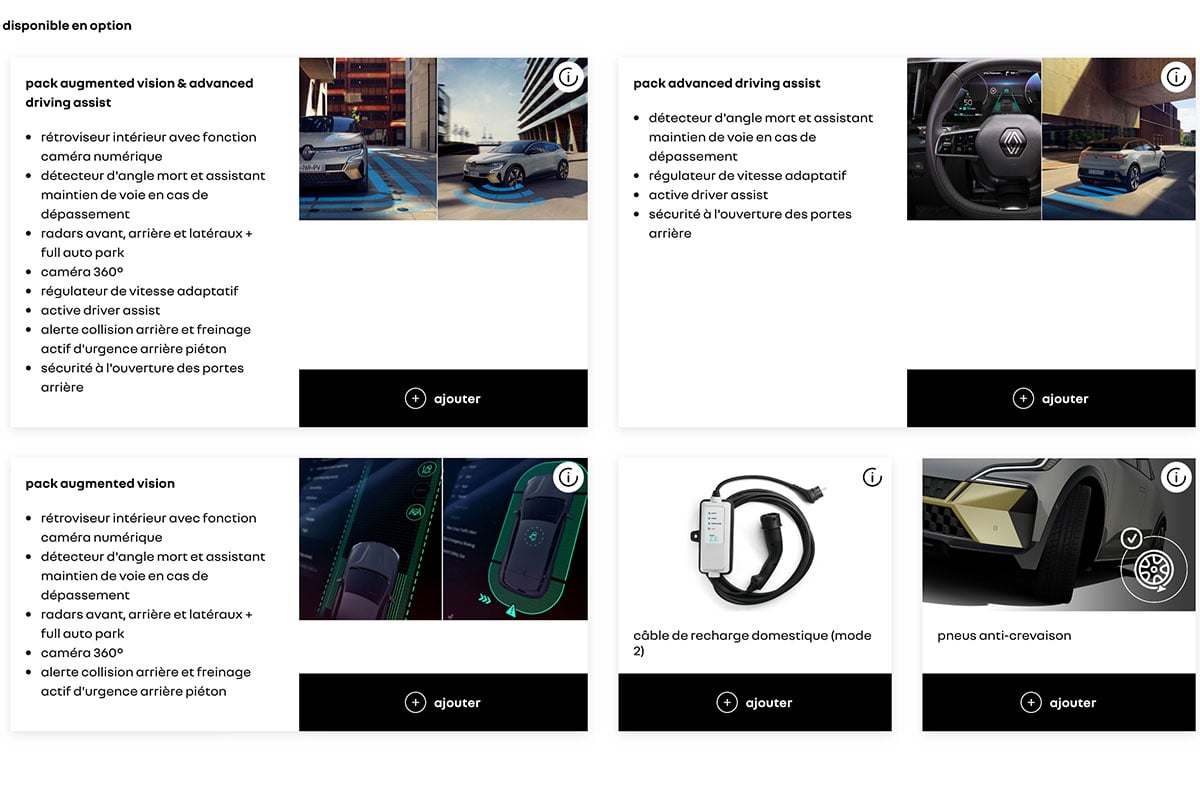This screenshot has height=800, width=1200.
Task: Select the tire icon overlay on pneus anti-crevaison image
Action: [x=1155, y=567]
